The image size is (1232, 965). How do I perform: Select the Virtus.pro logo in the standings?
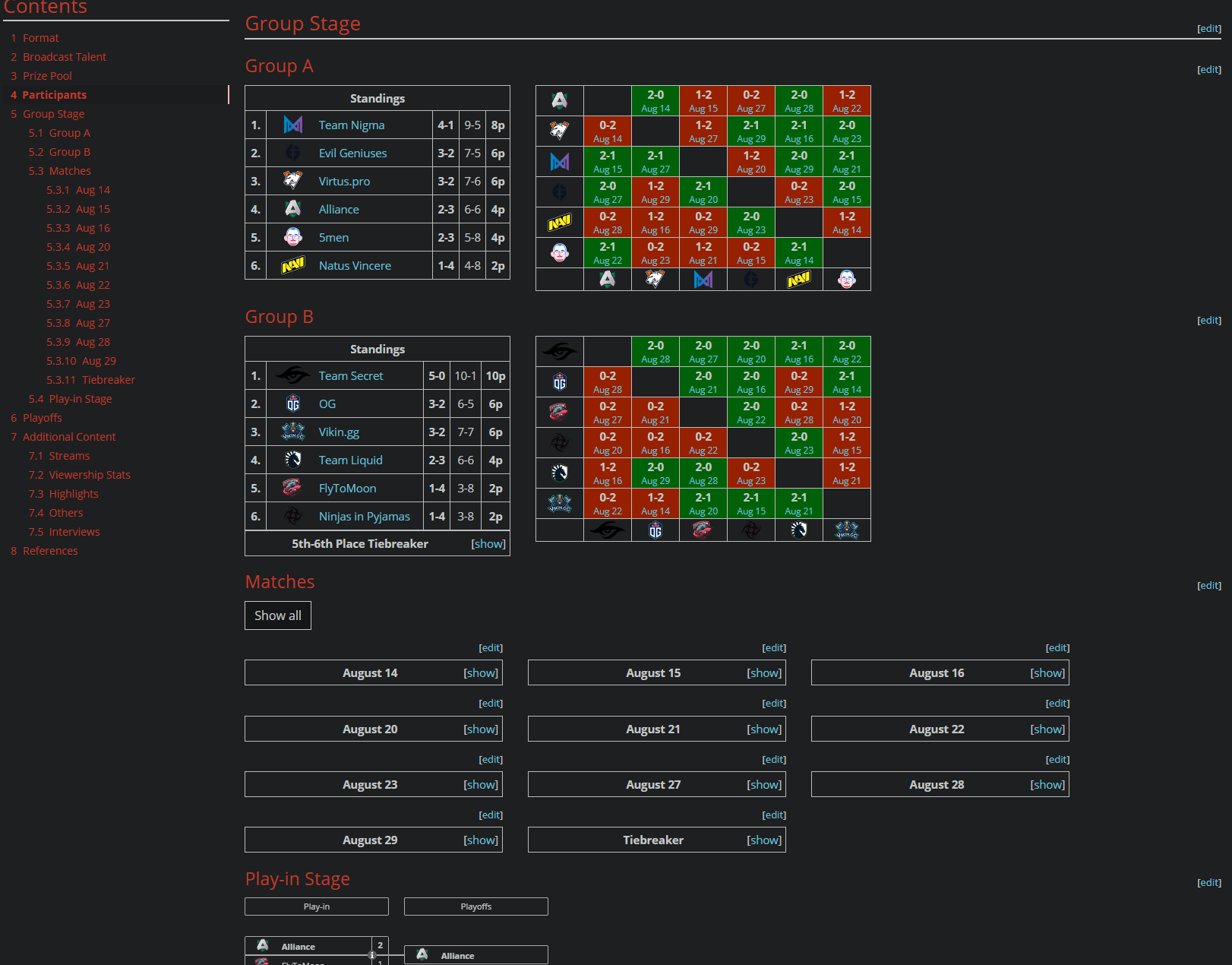292,181
